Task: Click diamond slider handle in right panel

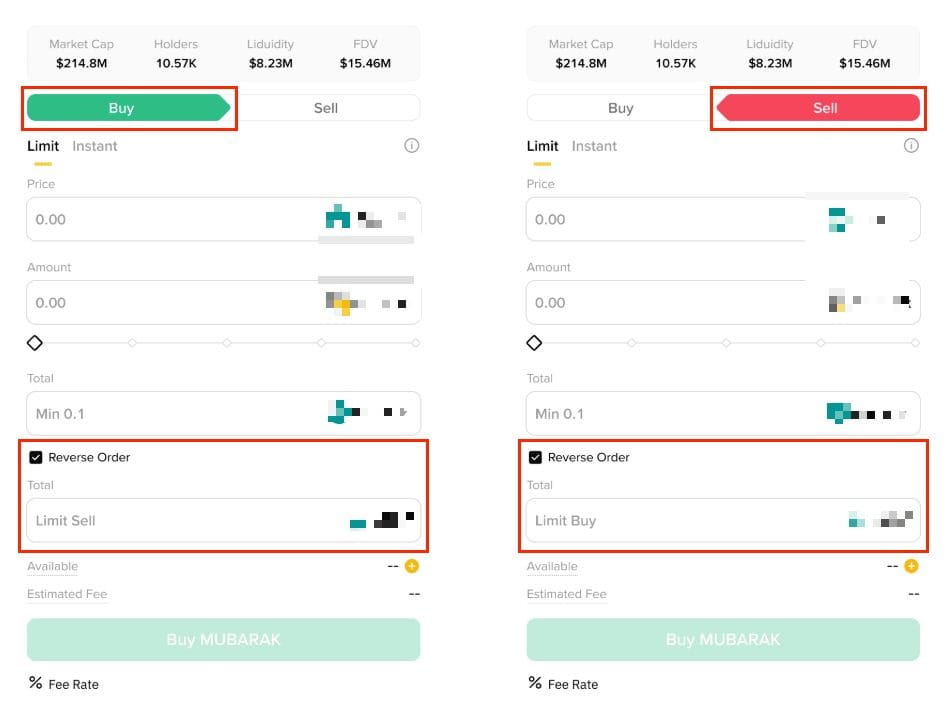Action: [x=534, y=343]
